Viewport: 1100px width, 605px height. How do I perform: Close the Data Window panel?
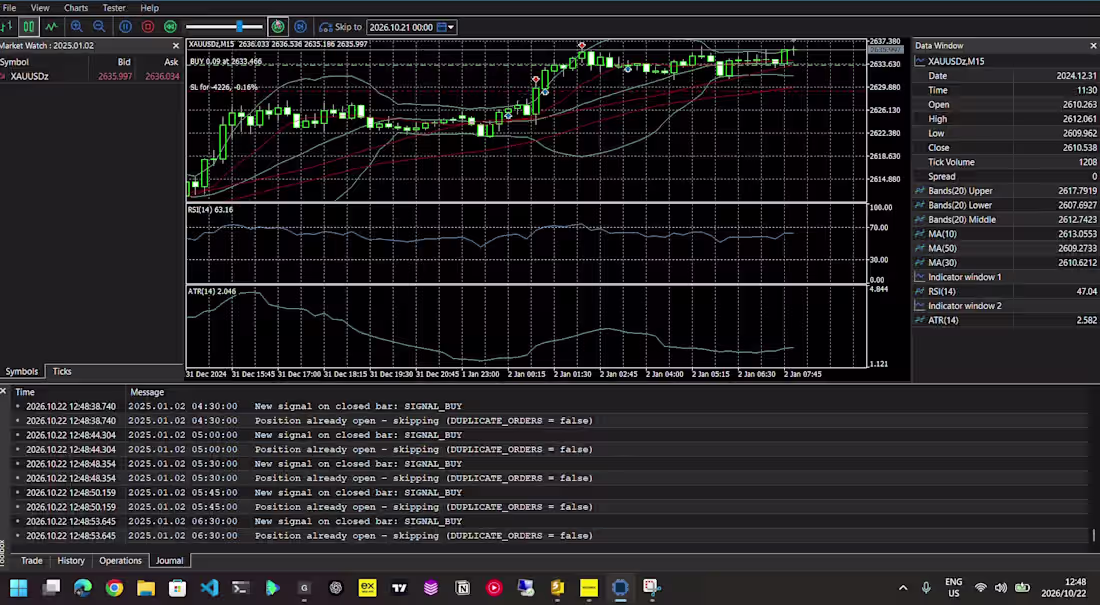click(x=1093, y=46)
